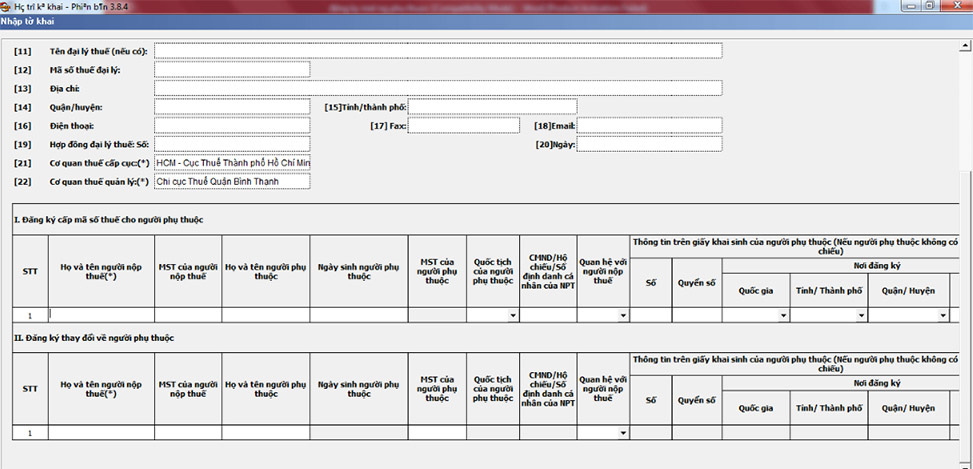Click MST của người nộp thuế cell in section II
Viewport: 973px width, 469px height.
click(x=188, y=432)
